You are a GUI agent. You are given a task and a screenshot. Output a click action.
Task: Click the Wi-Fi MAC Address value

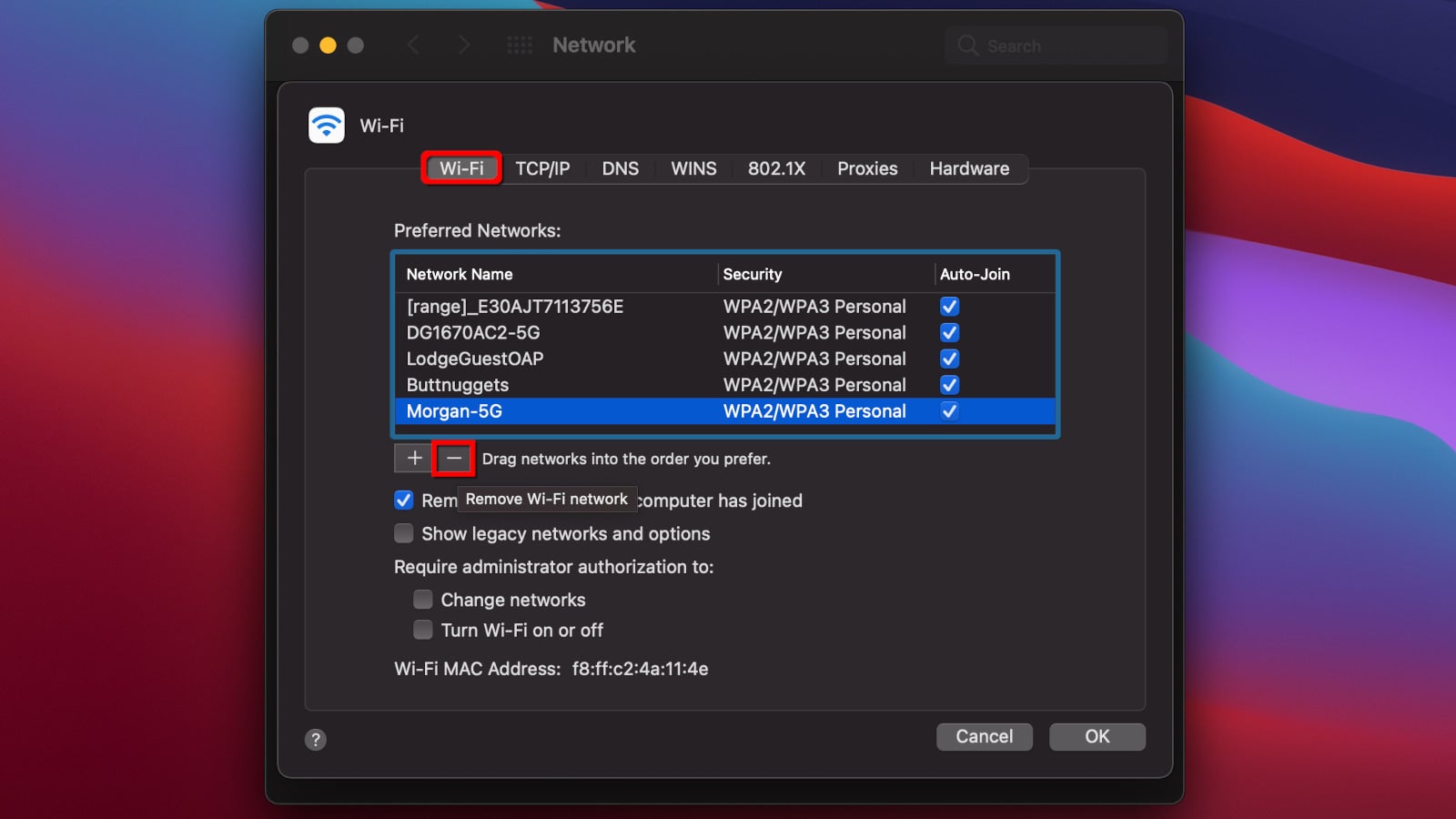pos(640,669)
